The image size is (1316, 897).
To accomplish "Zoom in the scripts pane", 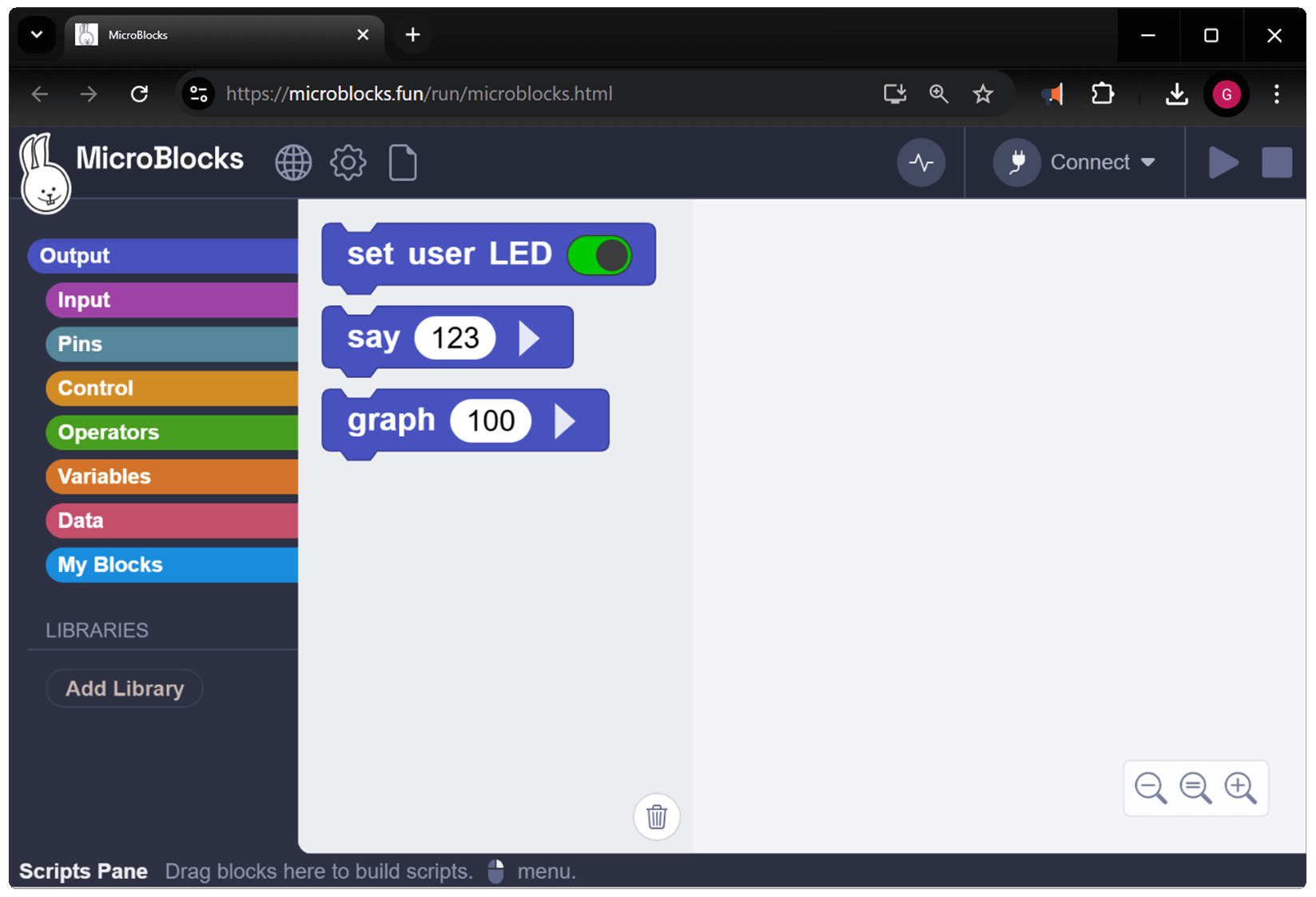I will coord(1240,788).
